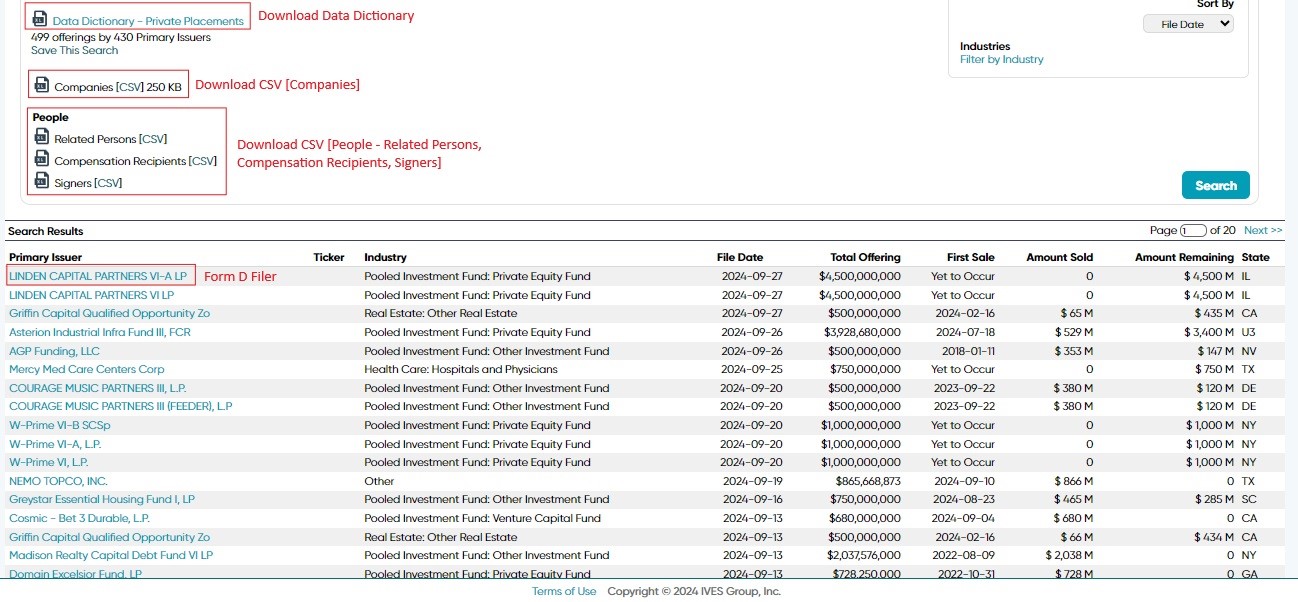Download Related Persons CSV
The height and width of the screenshot is (602, 1298).
pos(153,139)
